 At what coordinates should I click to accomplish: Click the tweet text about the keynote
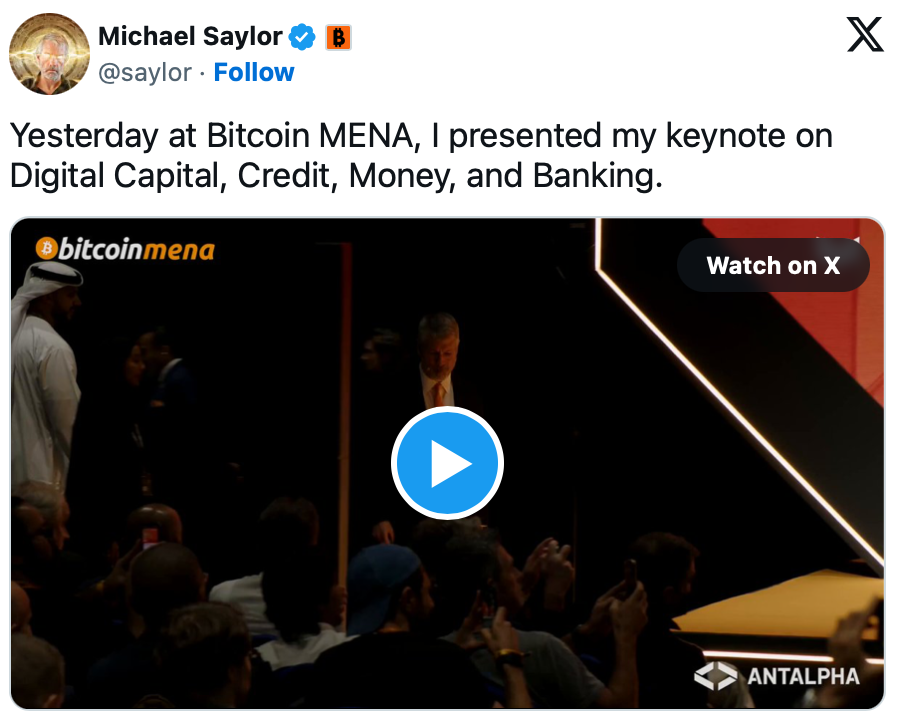(420, 155)
